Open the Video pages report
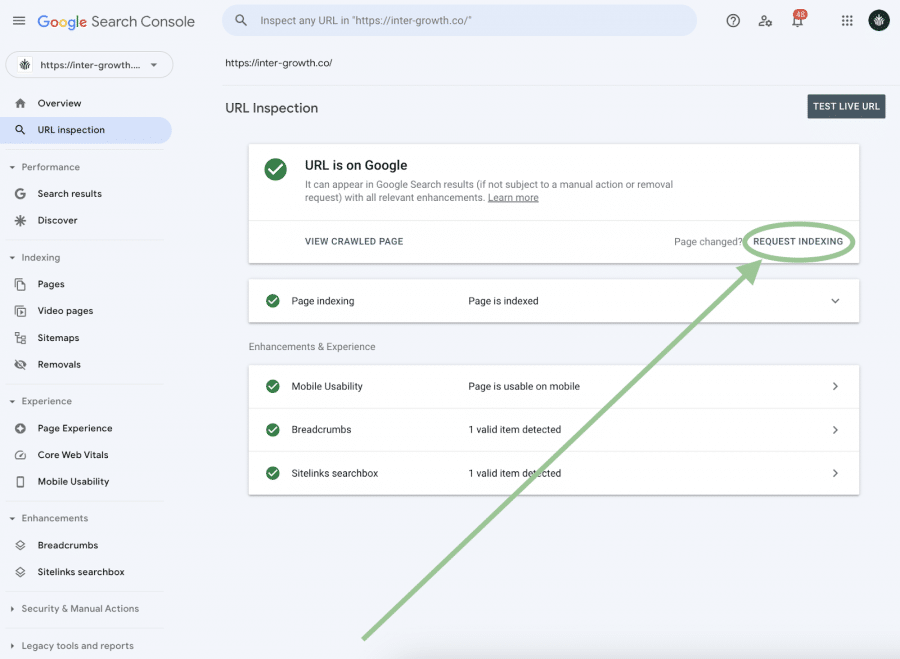Image resolution: width=900 pixels, height=659 pixels. coord(65,311)
